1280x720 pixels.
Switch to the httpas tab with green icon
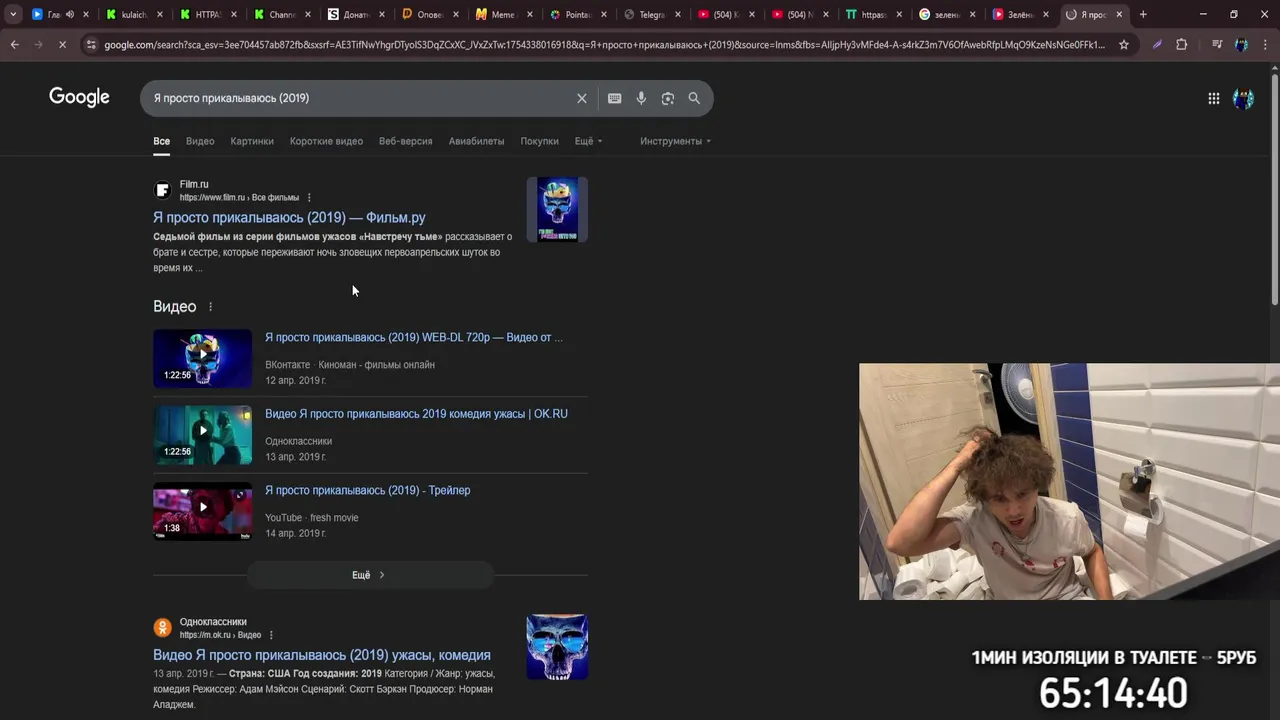[x=873, y=15]
